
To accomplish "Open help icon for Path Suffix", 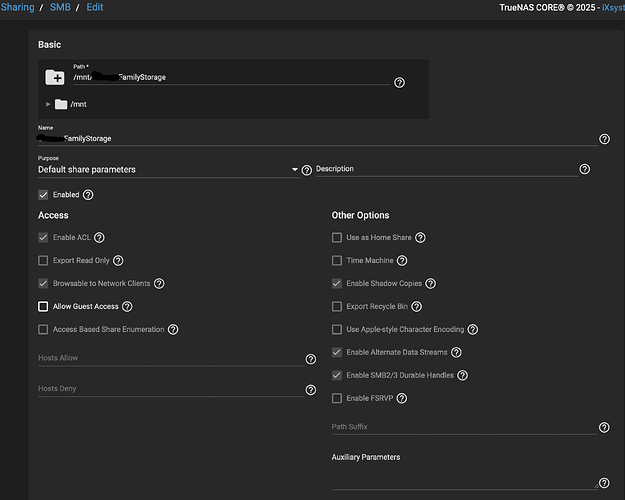I will pyautogui.click(x=604, y=427).
